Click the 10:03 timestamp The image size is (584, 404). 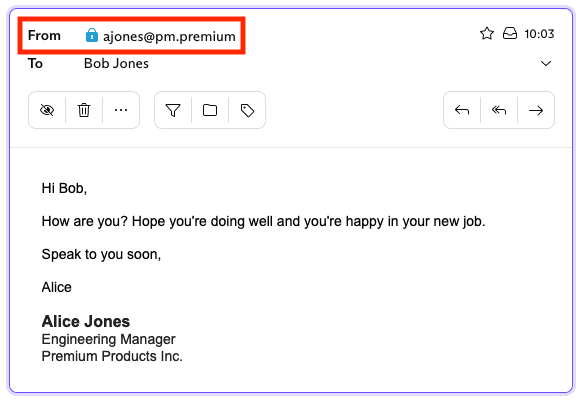point(539,34)
